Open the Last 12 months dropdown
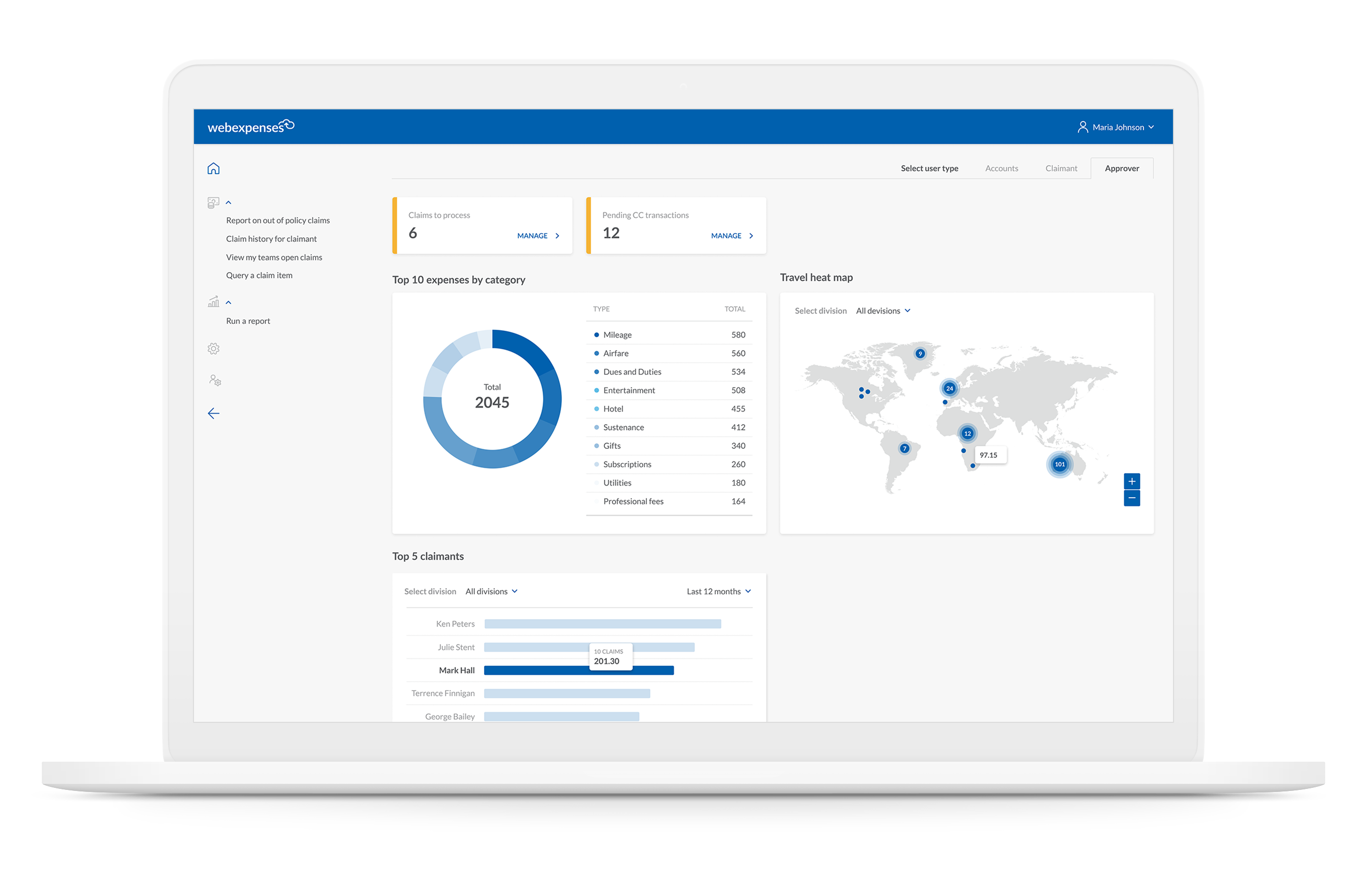1372x869 pixels. pyautogui.click(x=718, y=591)
